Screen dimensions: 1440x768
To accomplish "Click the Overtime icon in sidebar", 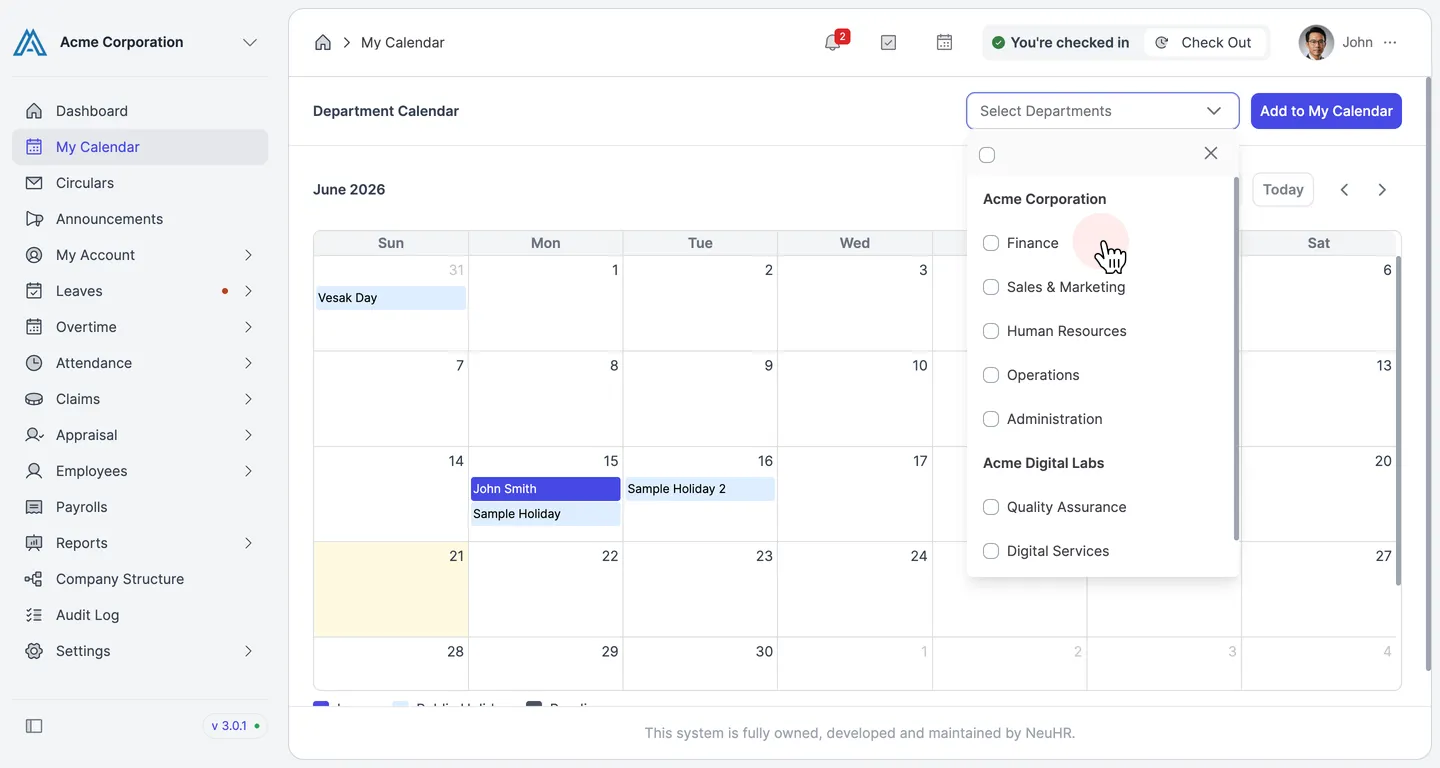I will pos(34,327).
